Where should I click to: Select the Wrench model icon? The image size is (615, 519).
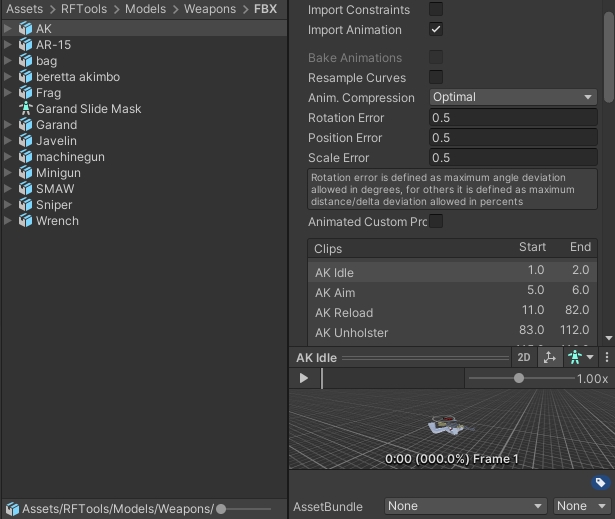click(25, 221)
